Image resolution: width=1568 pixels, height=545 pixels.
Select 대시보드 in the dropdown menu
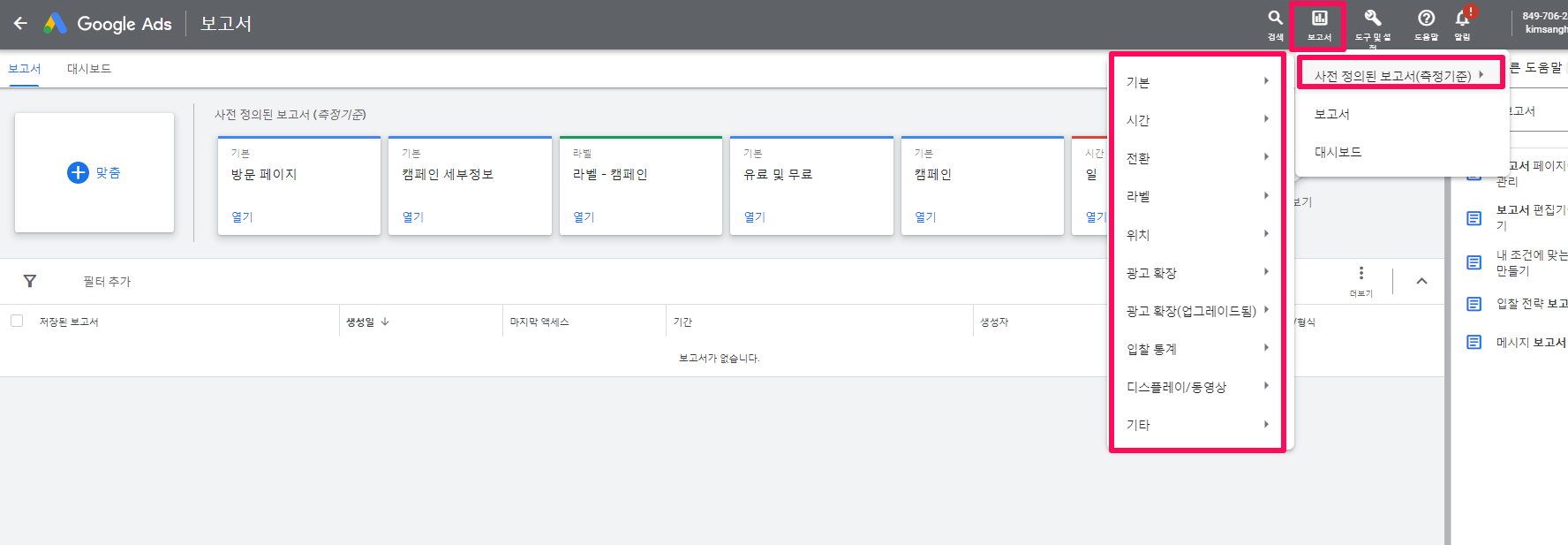1338,152
